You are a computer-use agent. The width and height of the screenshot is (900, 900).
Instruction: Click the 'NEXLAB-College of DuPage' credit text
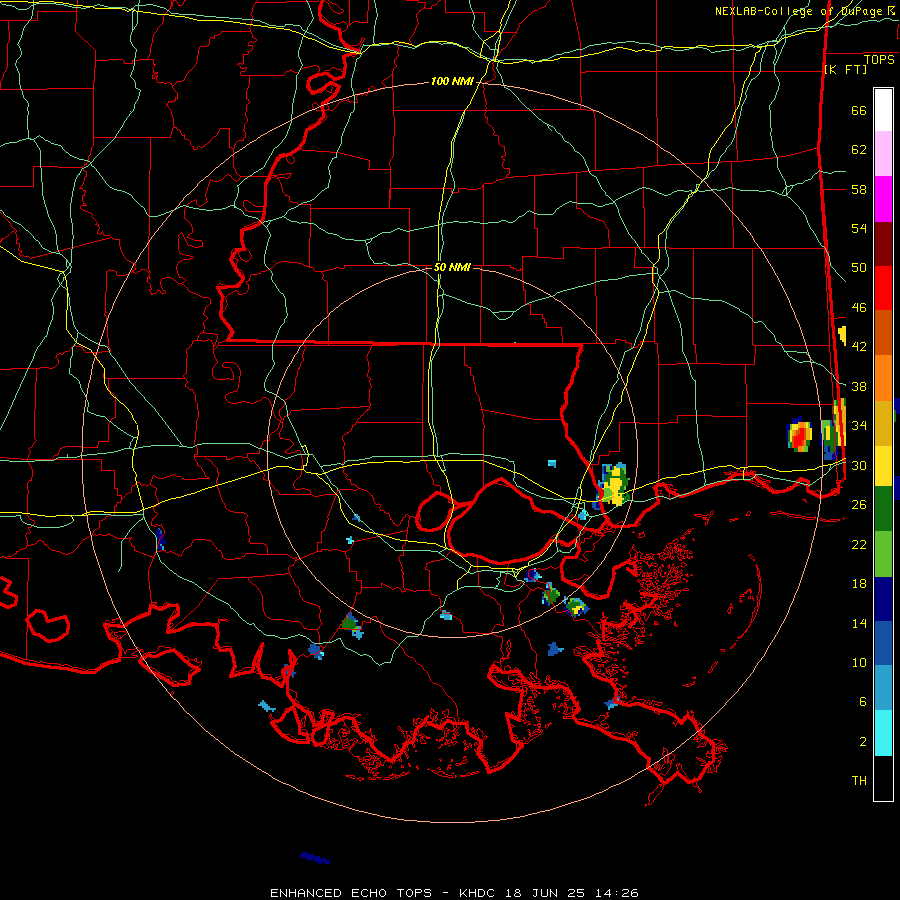pyautogui.click(x=798, y=11)
